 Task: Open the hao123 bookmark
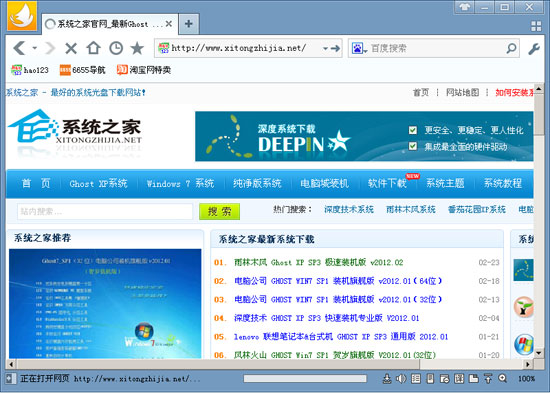coord(30,70)
